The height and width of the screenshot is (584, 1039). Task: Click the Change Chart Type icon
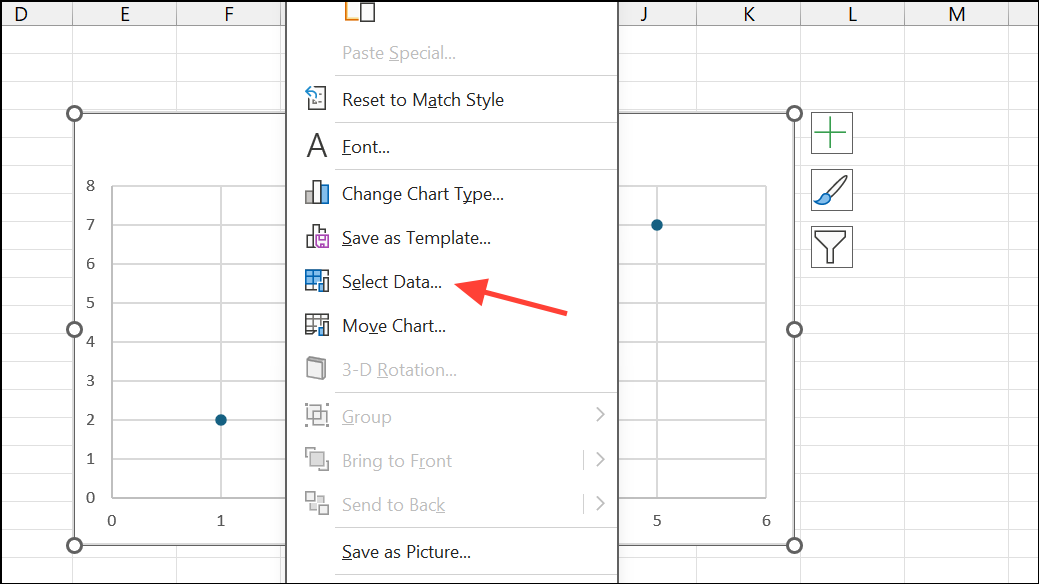pyautogui.click(x=317, y=193)
